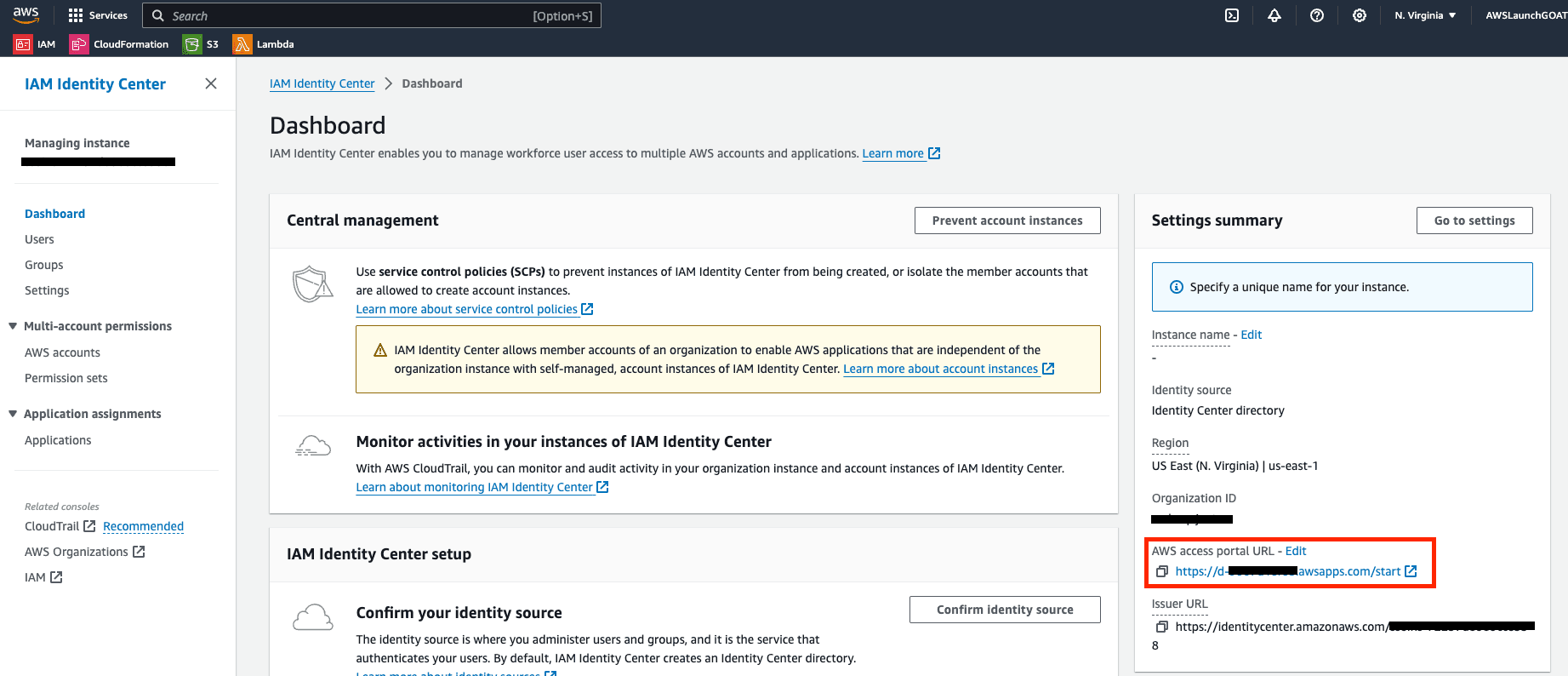
Task: Collapse the Application assignments section
Action: [12, 413]
